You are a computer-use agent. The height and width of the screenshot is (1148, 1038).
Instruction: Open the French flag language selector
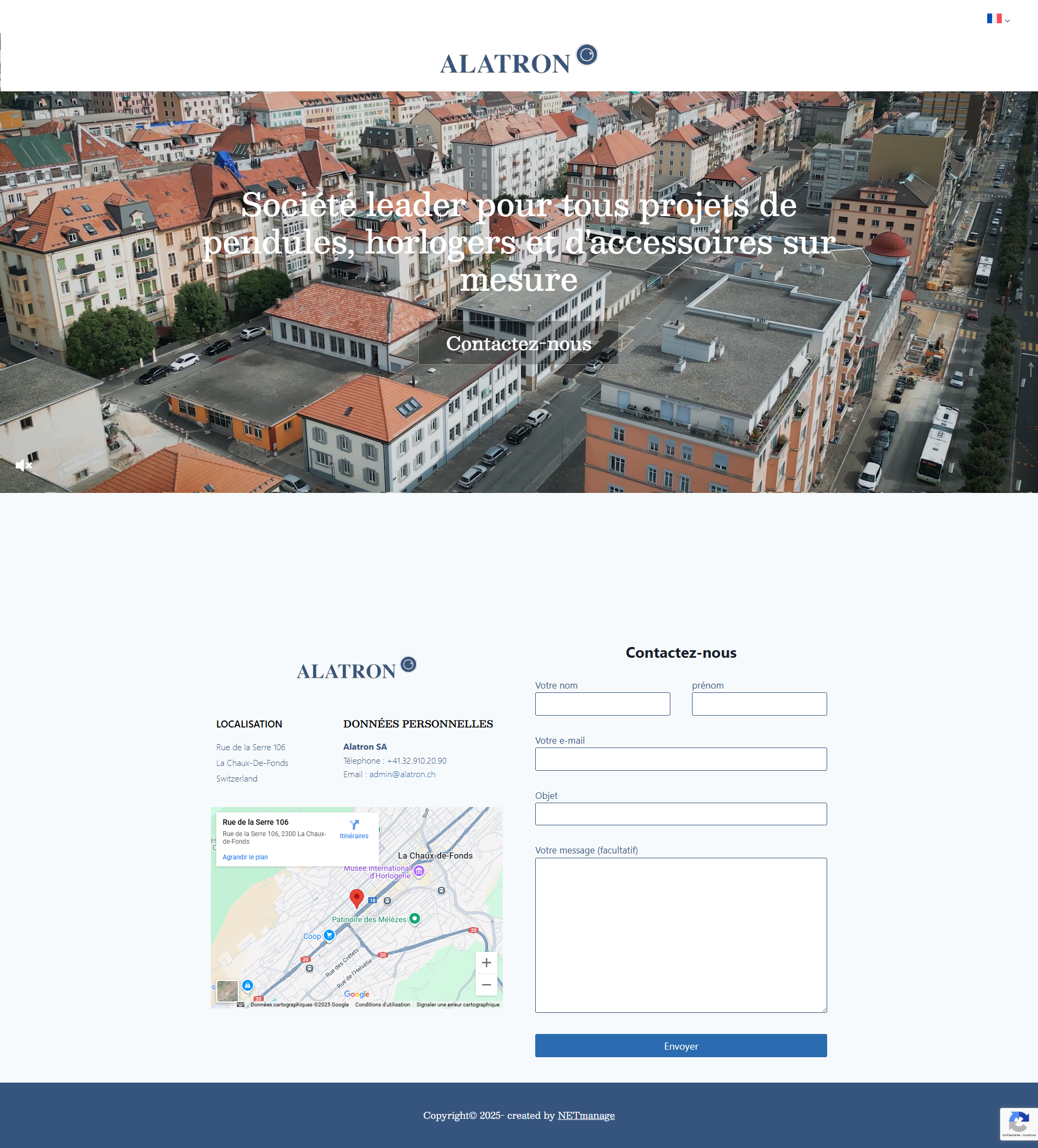(998, 19)
